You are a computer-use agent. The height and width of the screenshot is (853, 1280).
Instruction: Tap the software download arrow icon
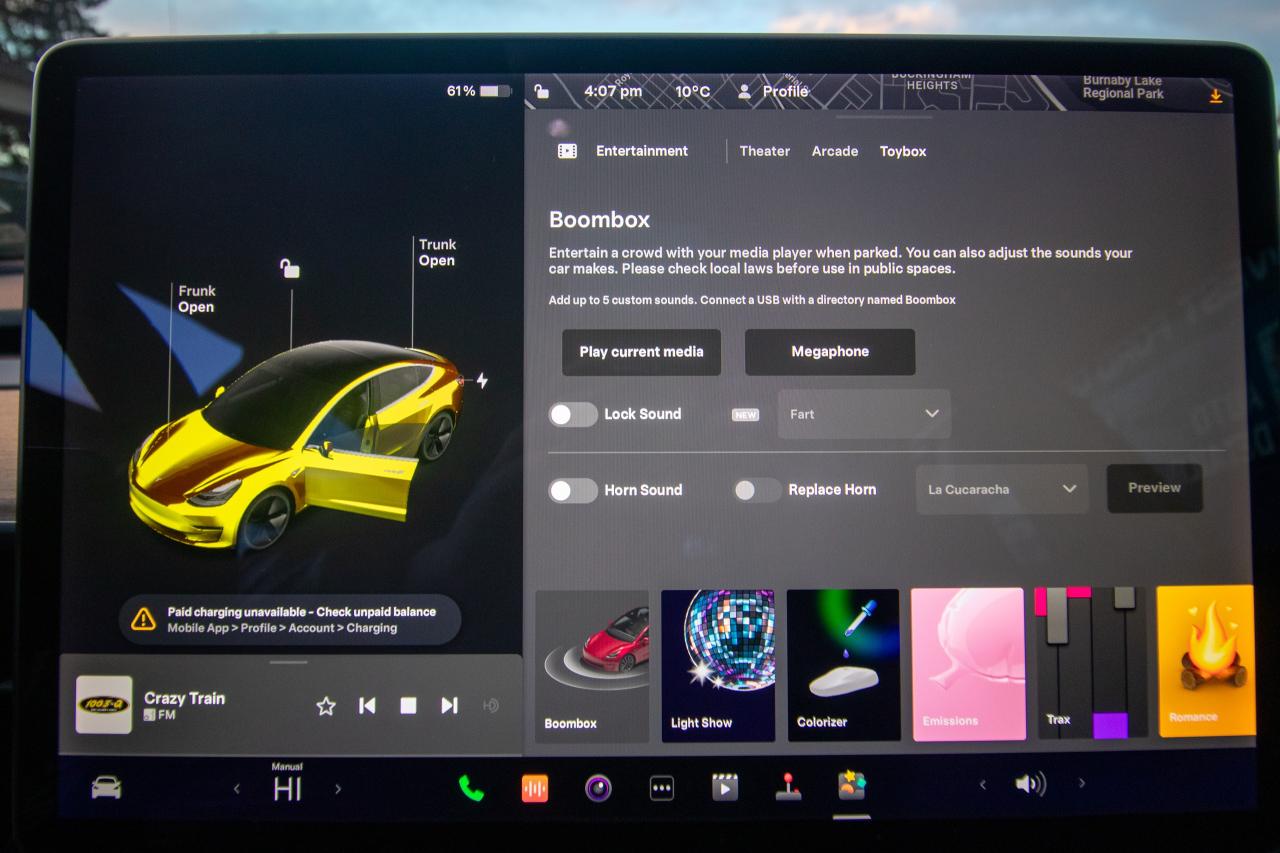(x=1216, y=96)
